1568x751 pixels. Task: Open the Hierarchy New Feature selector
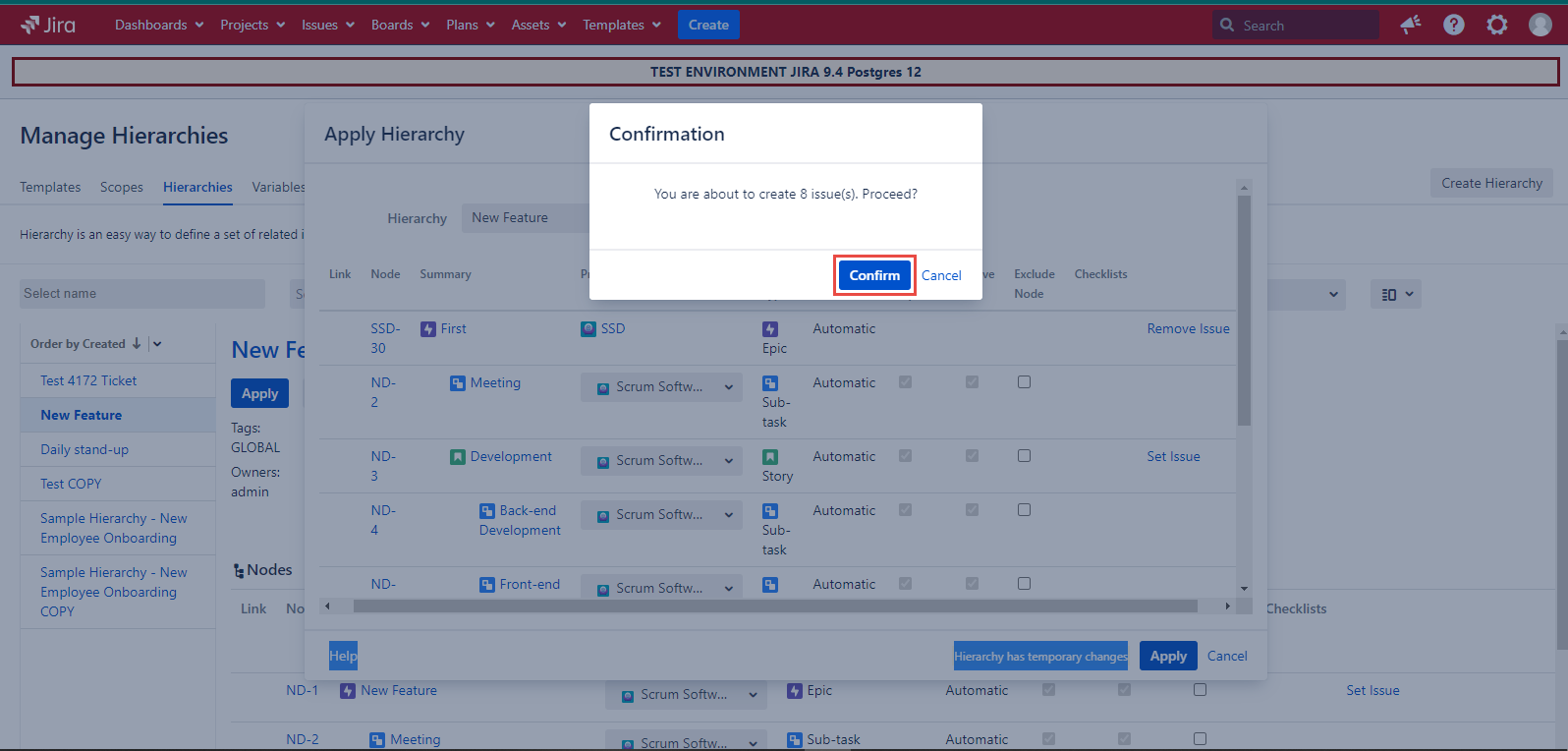tap(526, 218)
